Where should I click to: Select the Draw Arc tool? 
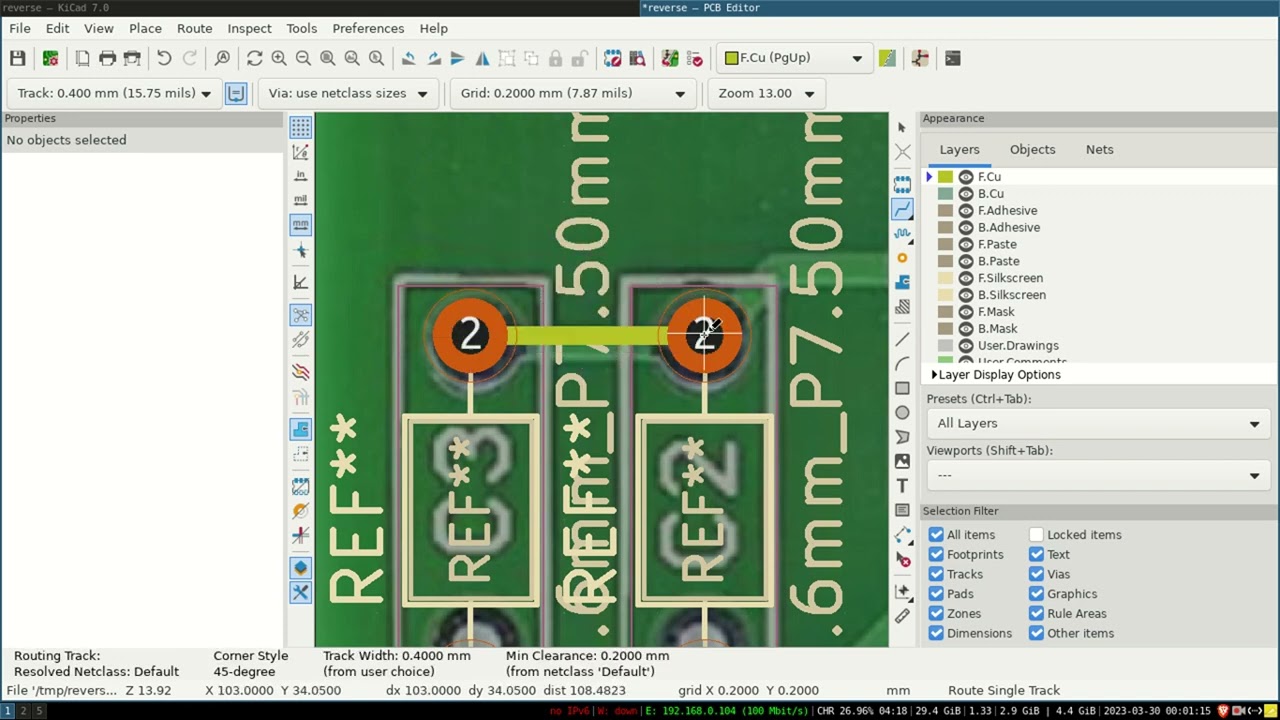click(902, 364)
